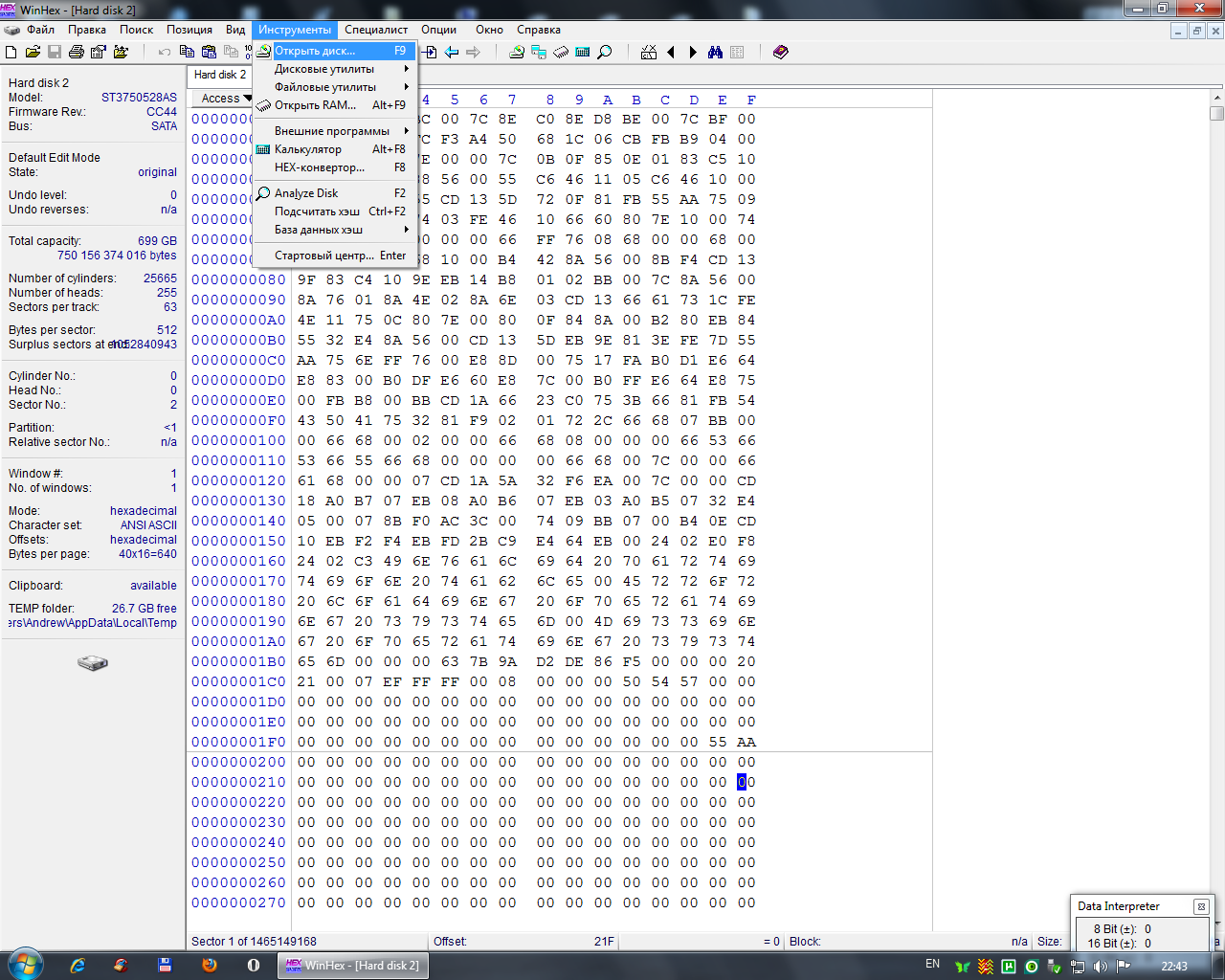Image resolution: width=1225 pixels, height=980 pixels.
Task: Click the undo arrow toolbar icon
Action: click(x=165, y=52)
